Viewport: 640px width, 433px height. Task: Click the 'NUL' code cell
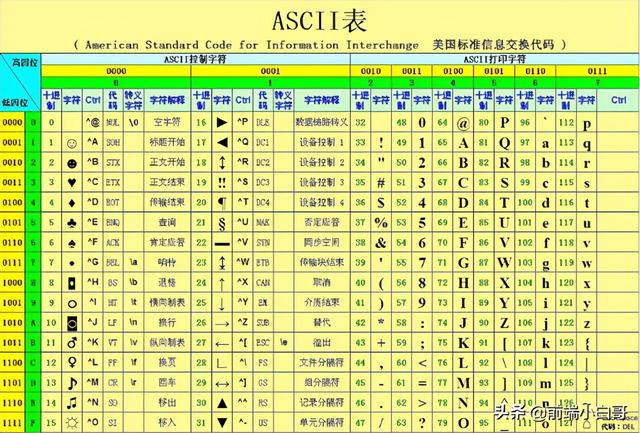coord(113,122)
